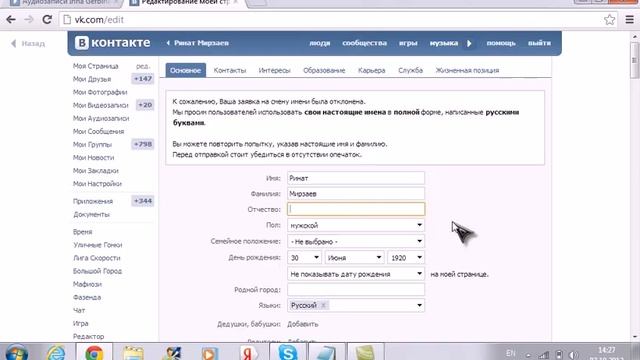This screenshot has width=640, height=360.
Task: Click the +147 friends counter
Action: click(143, 79)
